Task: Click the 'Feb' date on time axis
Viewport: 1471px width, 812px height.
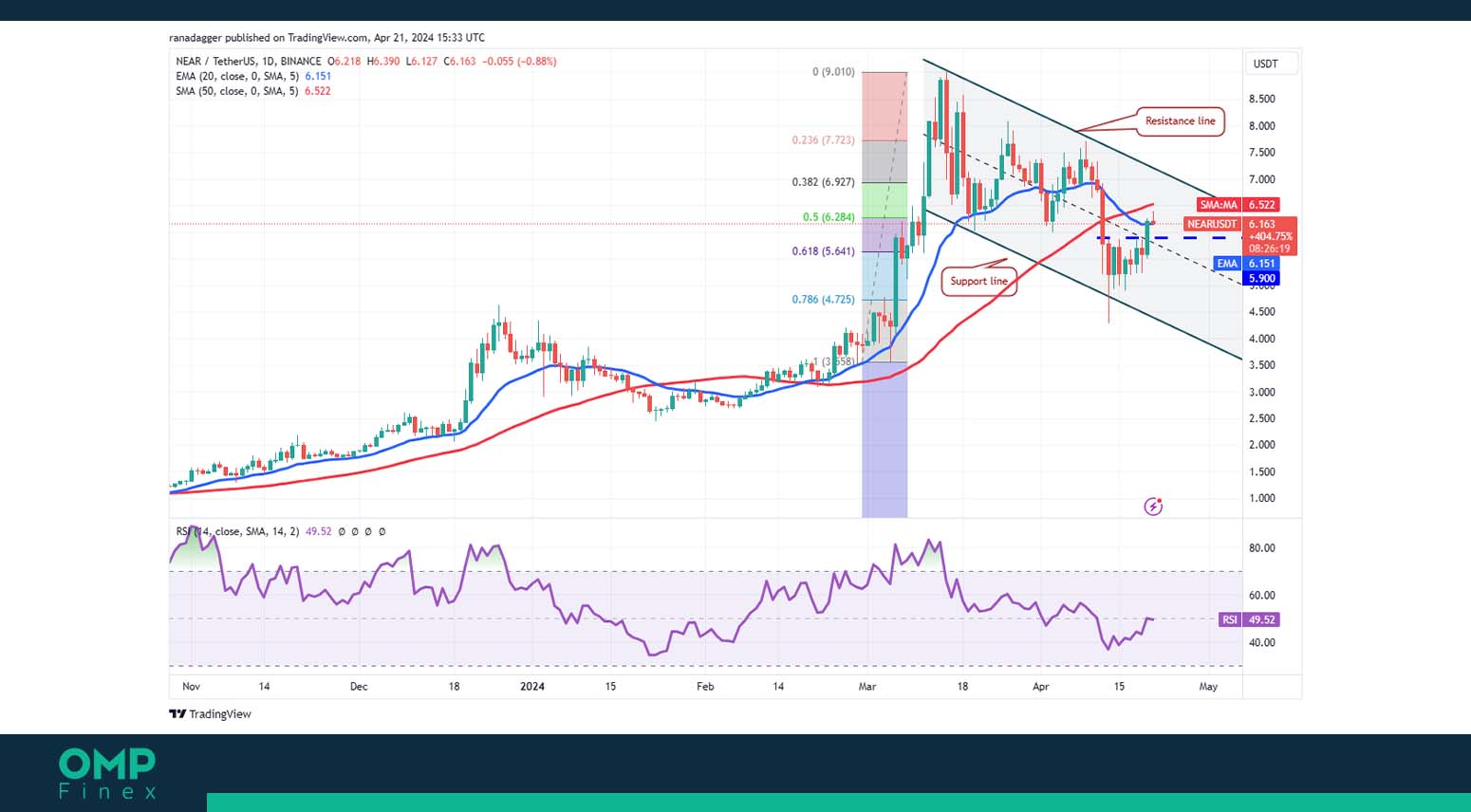Action: coord(705,687)
